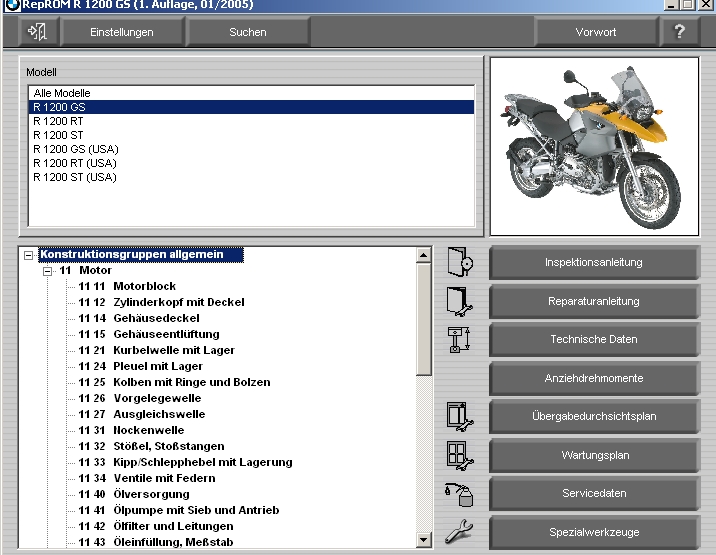Screen dimensions: 716x555
Task: Click the R 1200 GS motorcycle image
Action: point(594,146)
